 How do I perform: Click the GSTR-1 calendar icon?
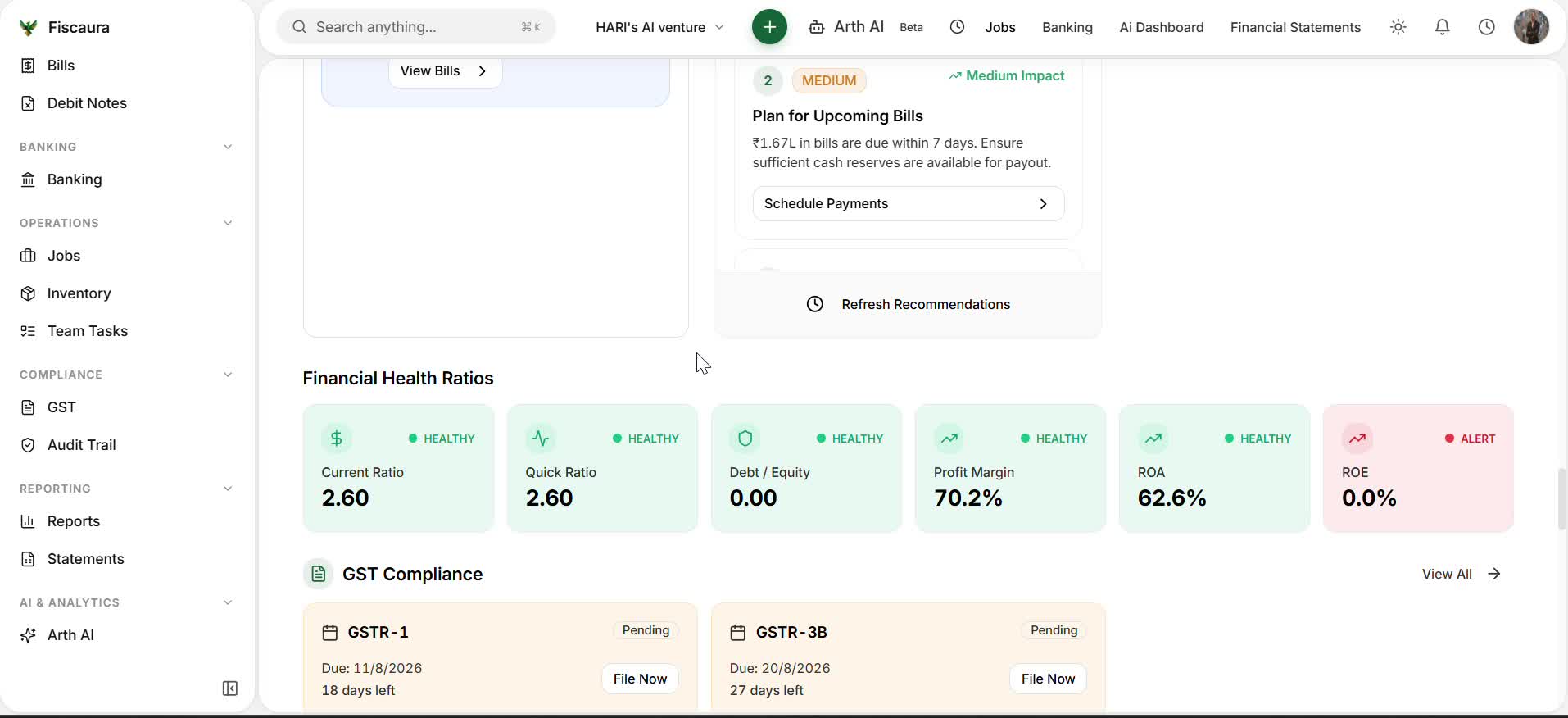click(330, 633)
